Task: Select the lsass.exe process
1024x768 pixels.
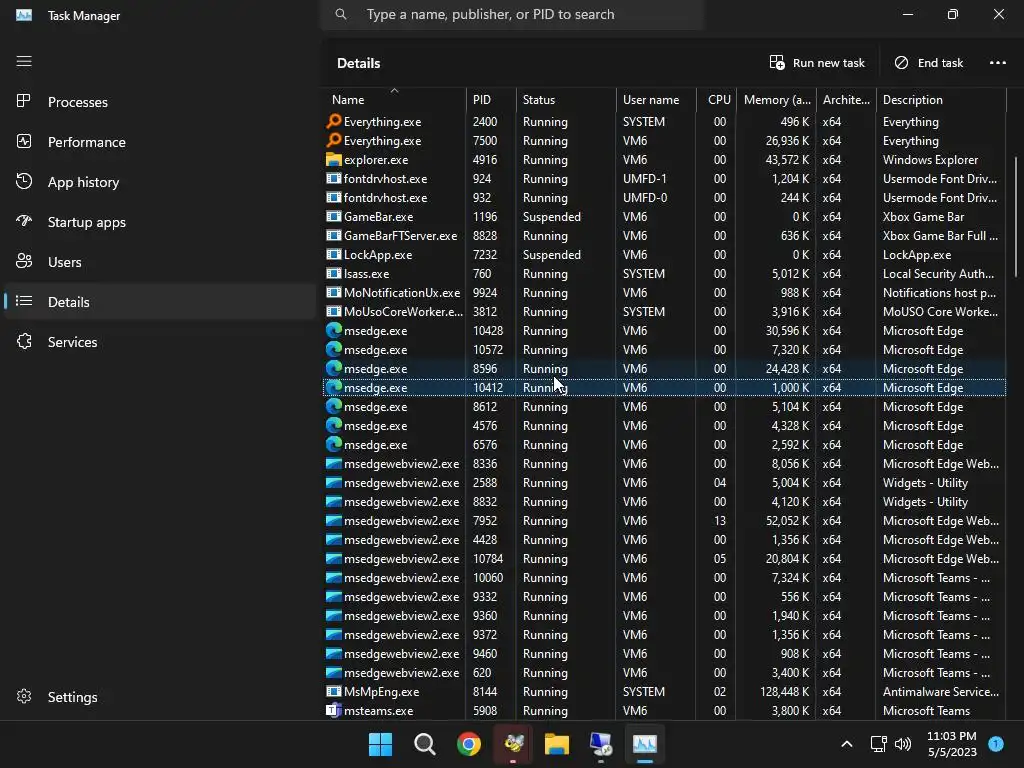Action: pos(664,274)
